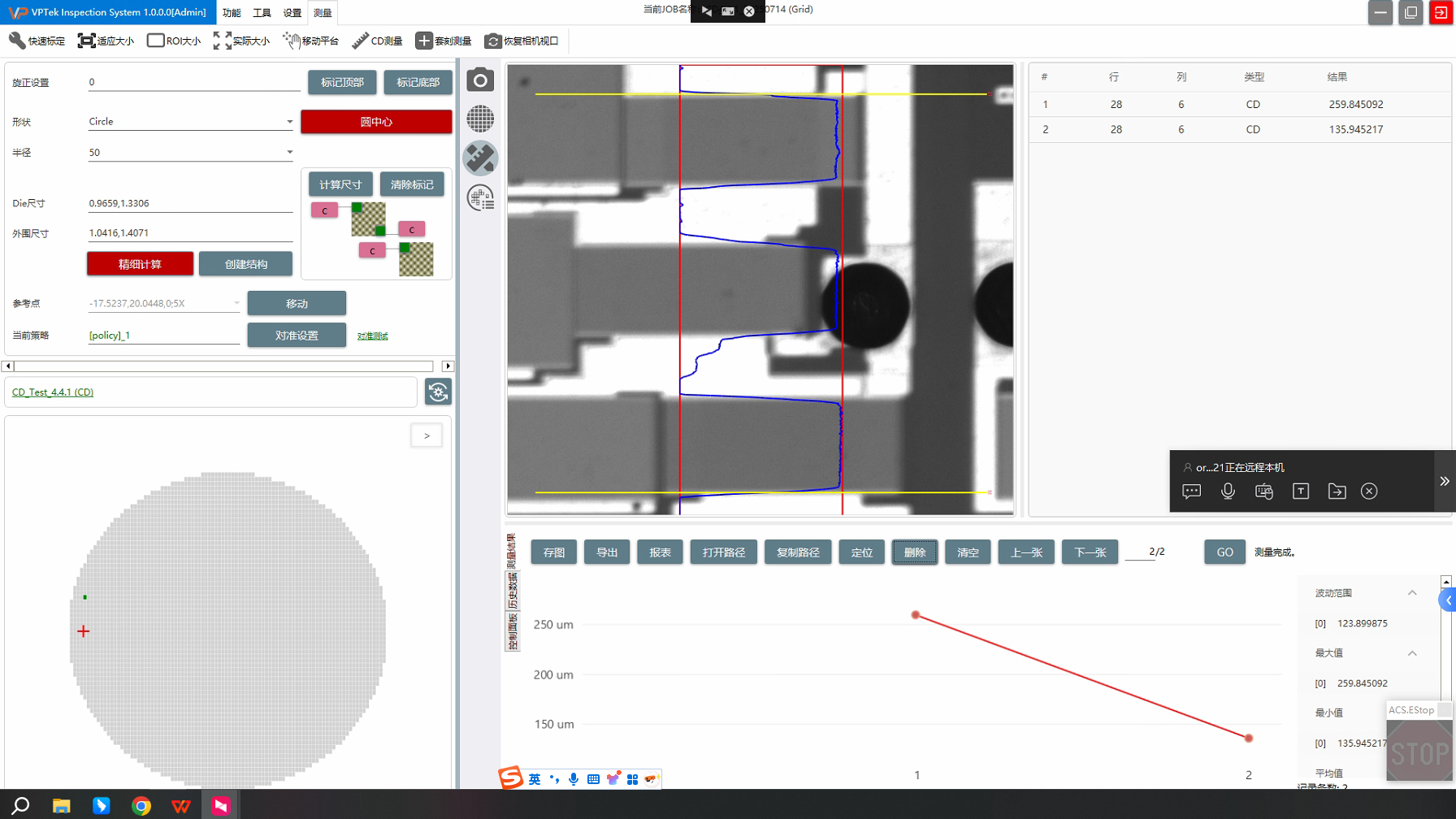Click the 套刻测量 plus icon
This screenshot has width=1456, height=819.
pos(443,41)
